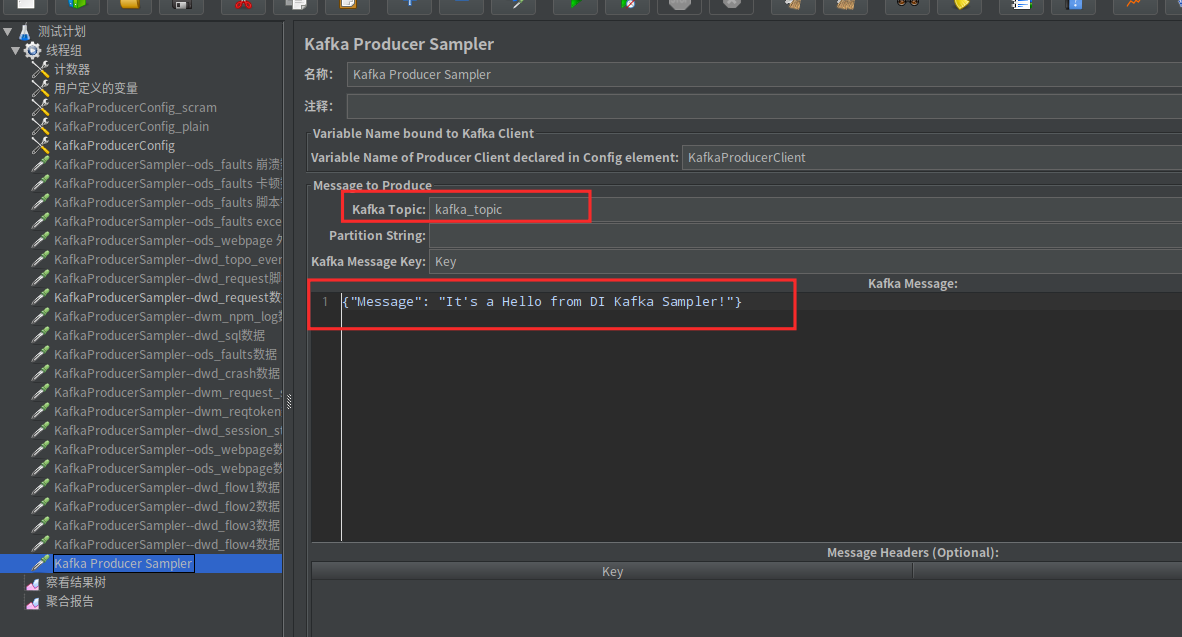This screenshot has height=637, width=1182.
Task: Click the pipette icon of dwm_reqtoken sampler
Action: tap(41, 412)
